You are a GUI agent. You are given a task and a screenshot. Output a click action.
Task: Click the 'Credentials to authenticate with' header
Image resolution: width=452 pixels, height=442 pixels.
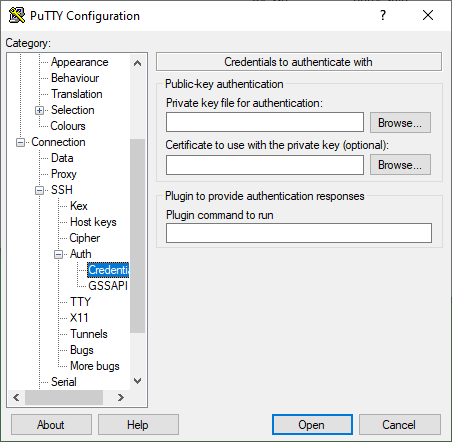point(299,62)
